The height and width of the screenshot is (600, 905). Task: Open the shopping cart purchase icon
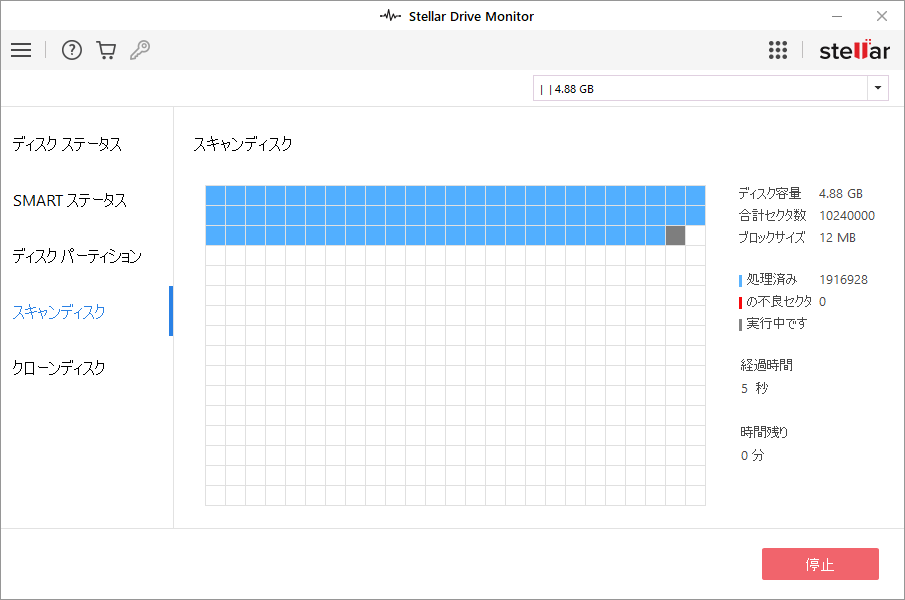[106, 50]
